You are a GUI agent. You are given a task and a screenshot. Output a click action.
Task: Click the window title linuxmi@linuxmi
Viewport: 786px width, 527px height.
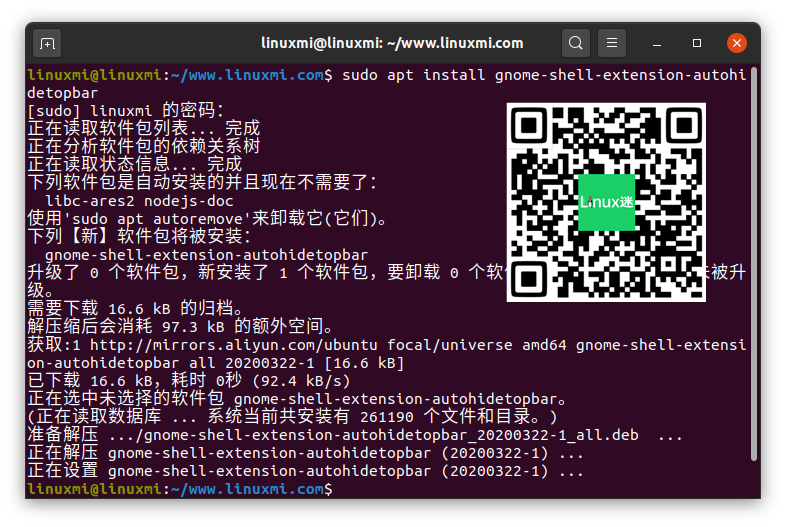pos(392,43)
